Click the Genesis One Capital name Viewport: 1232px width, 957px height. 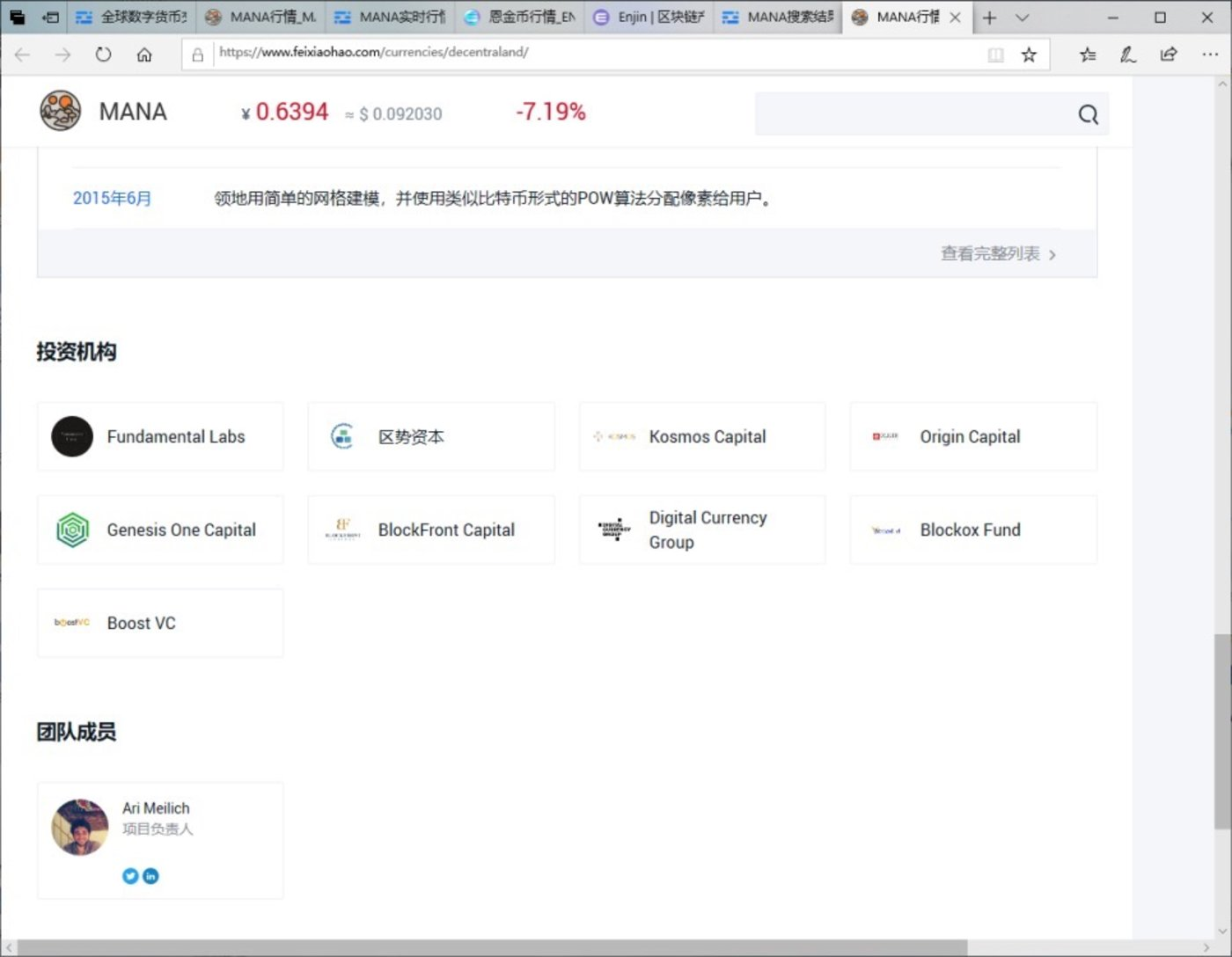coord(181,530)
